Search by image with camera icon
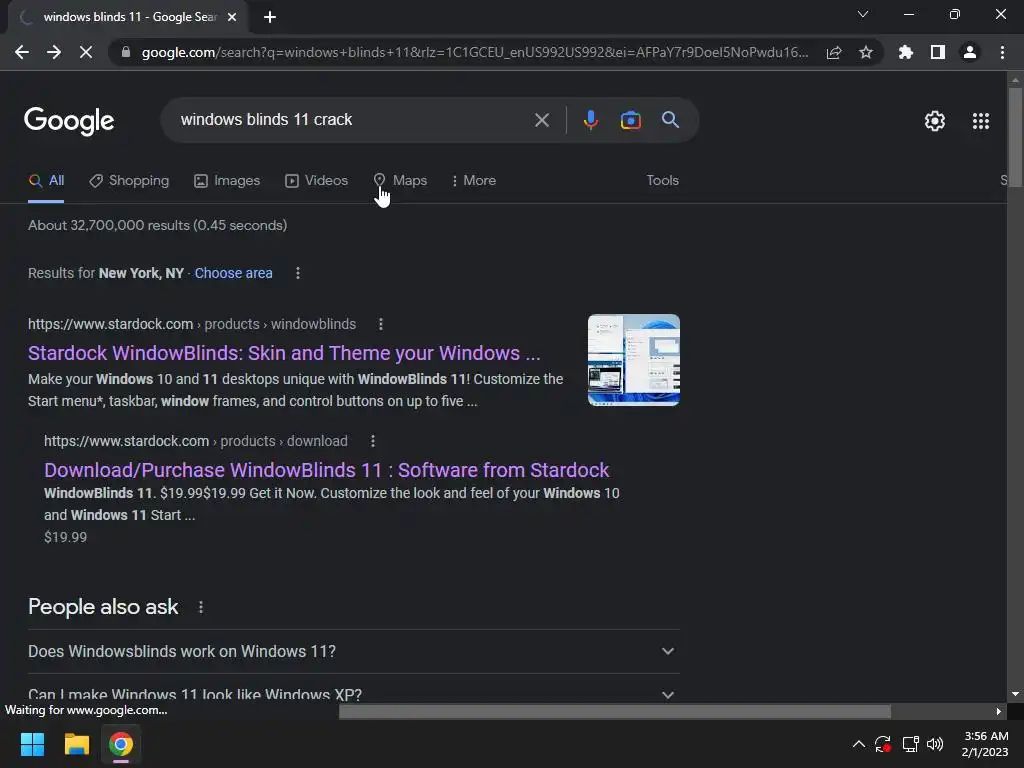Screen dimensions: 1024x768 pyautogui.click(x=630, y=120)
